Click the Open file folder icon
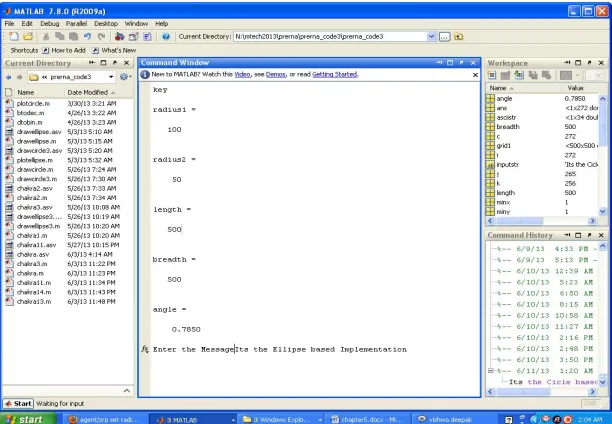612x424 pixels. (28, 36)
